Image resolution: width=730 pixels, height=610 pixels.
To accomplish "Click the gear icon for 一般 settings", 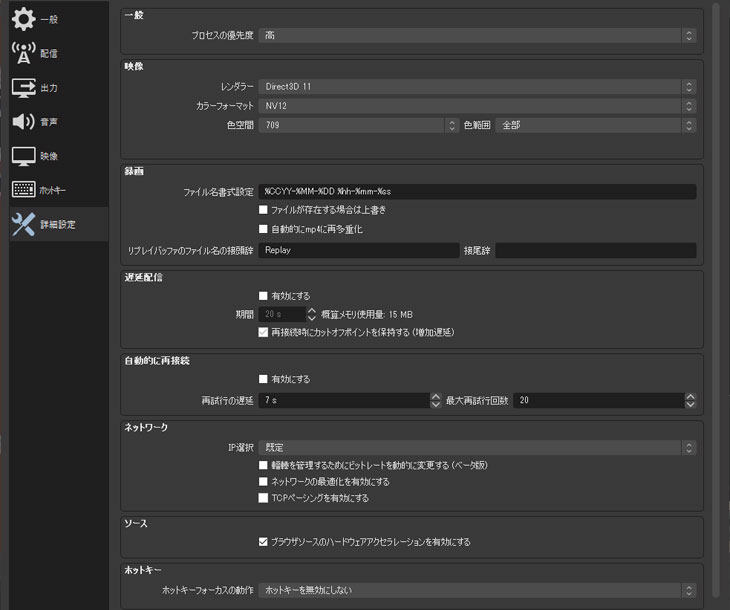I will [x=23, y=18].
